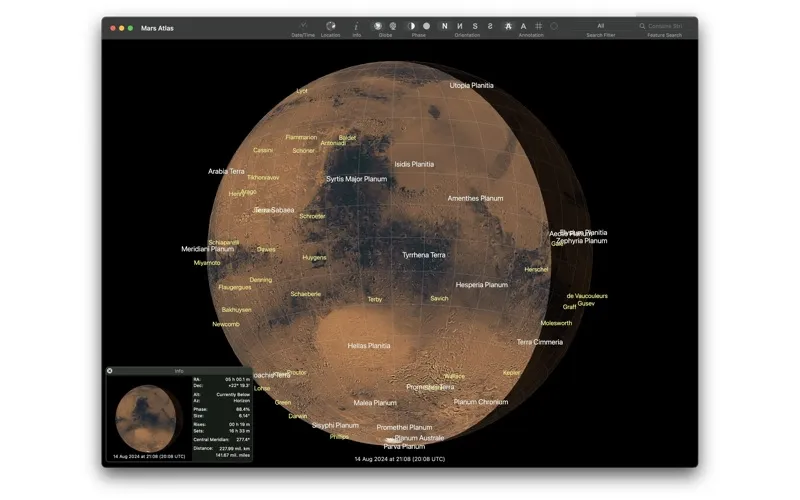Click the Central Meridian value in Info
Image resolution: width=800 pixels, height=500 pixels.
(x=243, y=439)
